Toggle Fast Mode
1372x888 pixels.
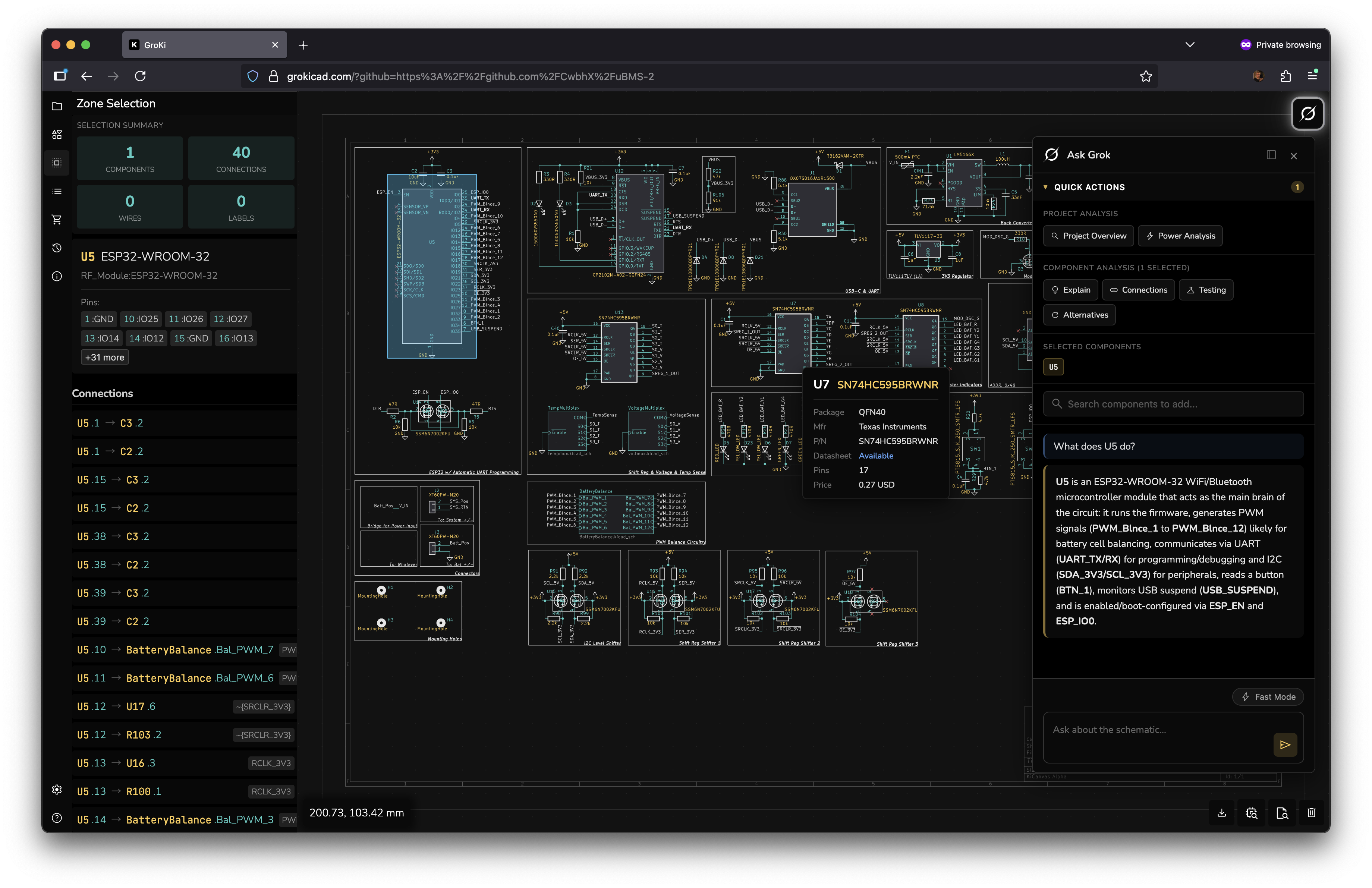pos(1268,697)
